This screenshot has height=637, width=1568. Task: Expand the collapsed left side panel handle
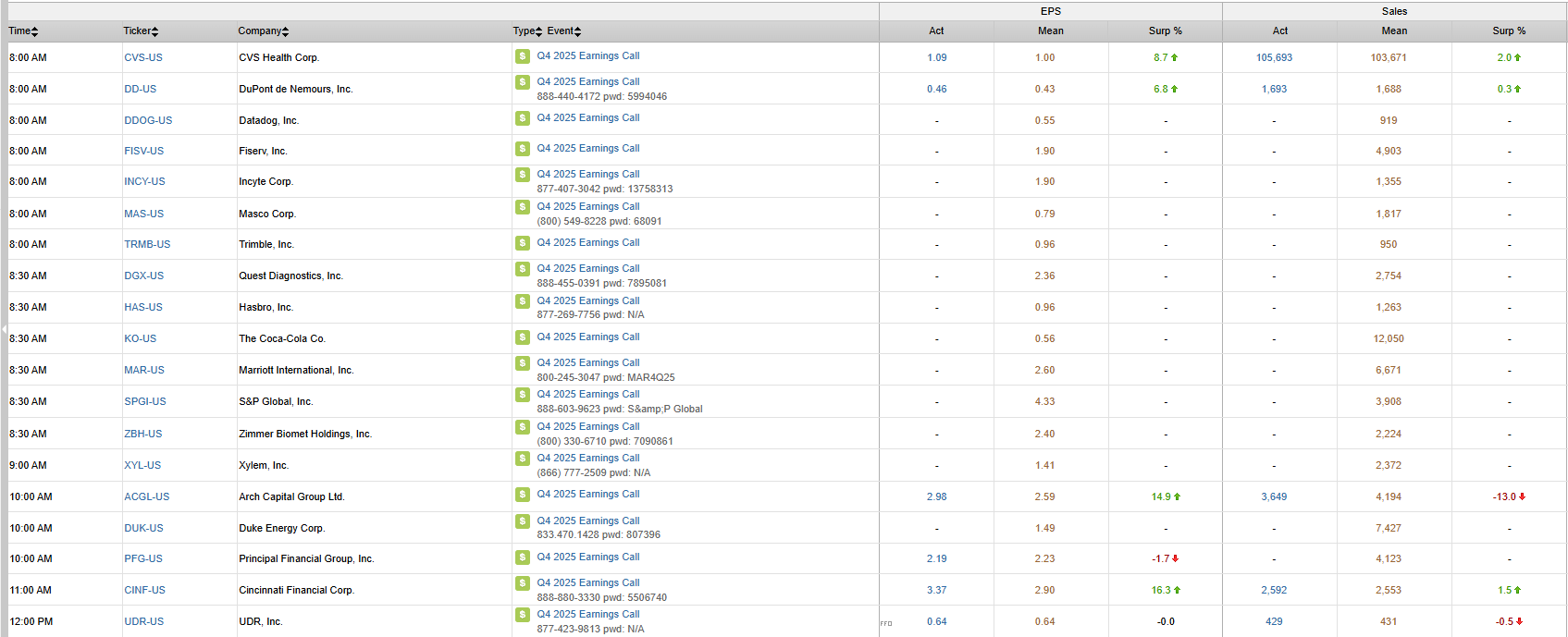pos(4,328)
